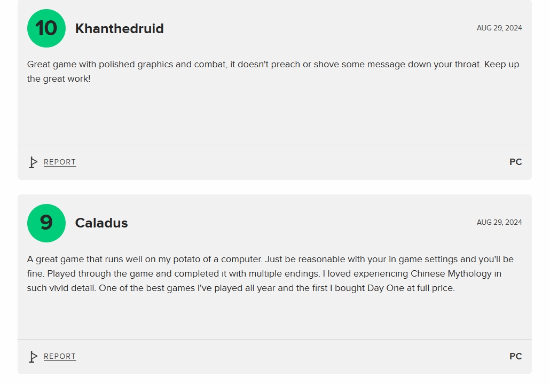The image size is (550, 385).
Task: Click the flag icon in Caladus's review
Action: (x=33, y=357)
